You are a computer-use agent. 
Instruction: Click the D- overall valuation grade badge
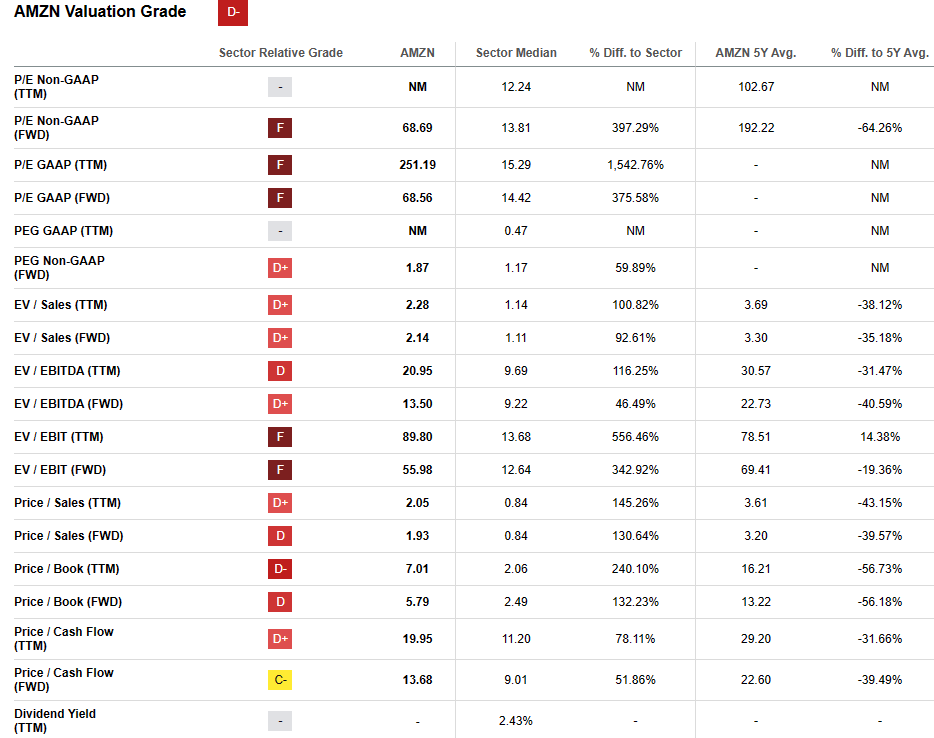click(x=232, y=13)
